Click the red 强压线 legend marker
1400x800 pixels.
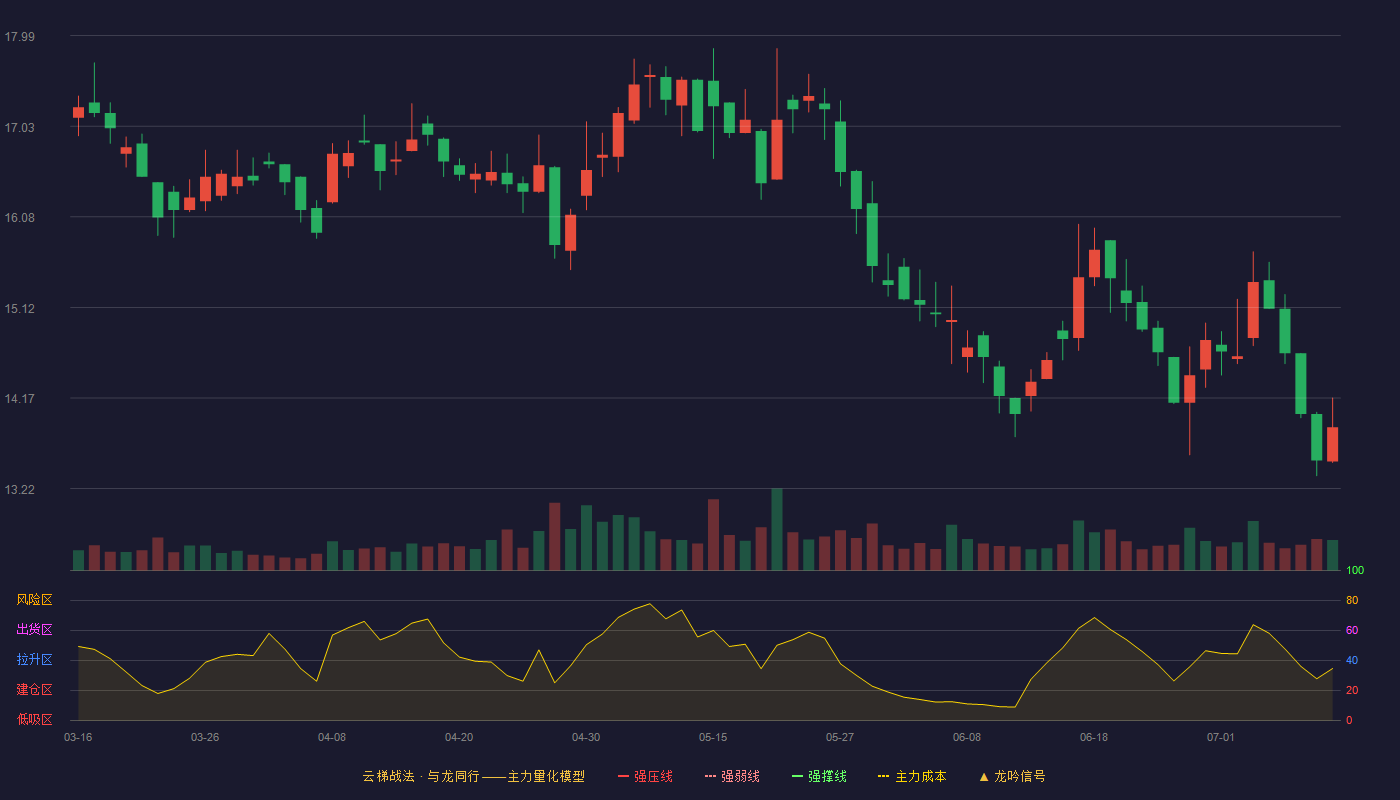tap(624, 776)
